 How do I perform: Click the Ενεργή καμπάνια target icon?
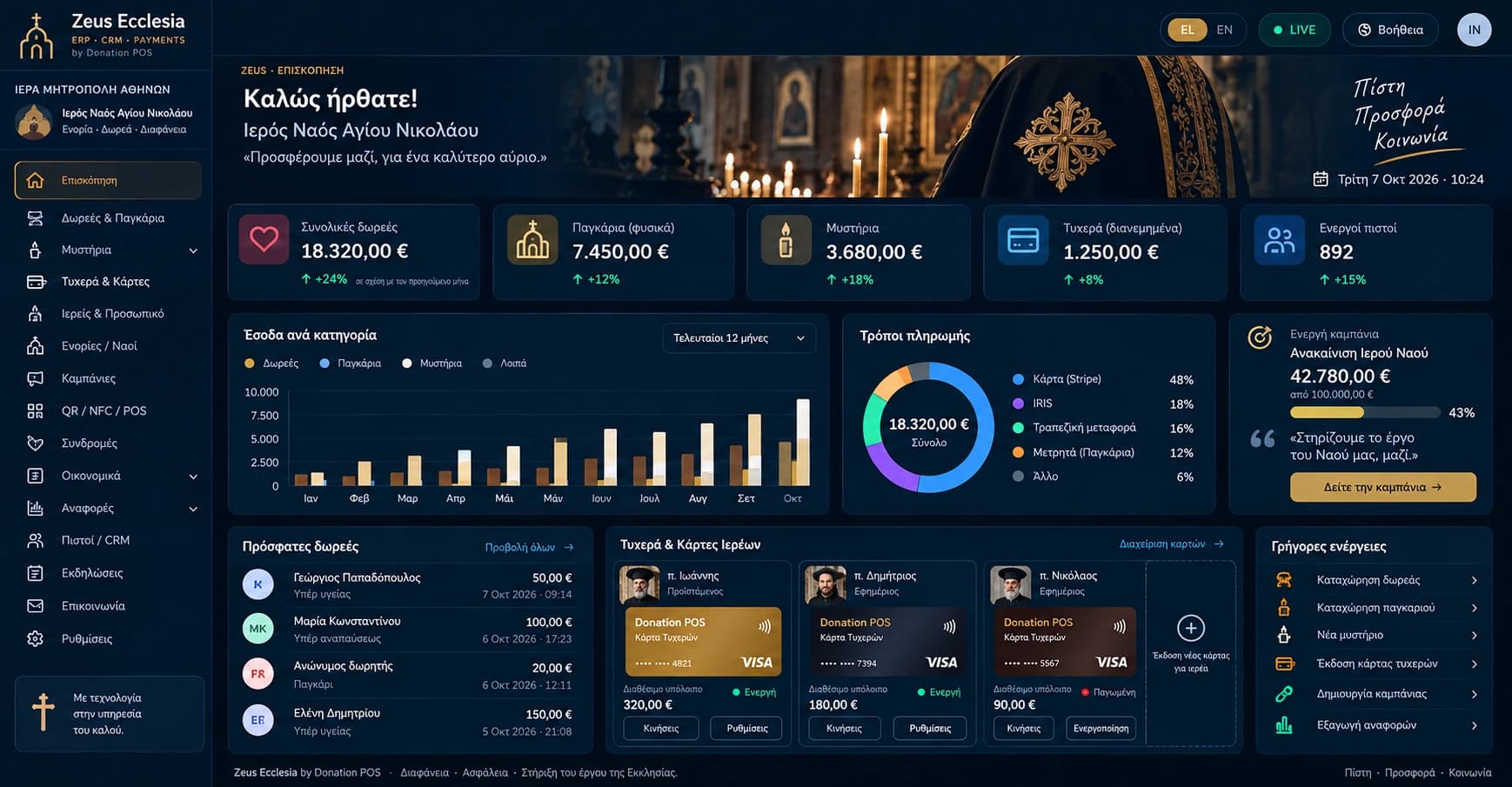[x=1260, y=337]
